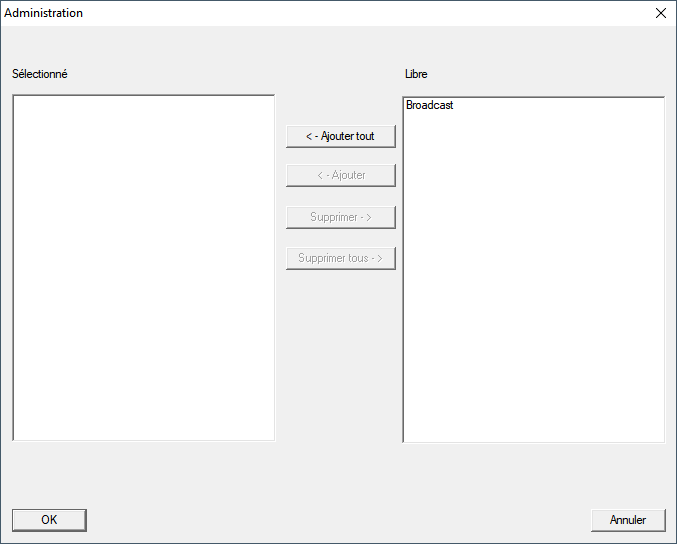This screenshot has height=544, width=677.
Task: Click empty space in Libre list below Broadcast
Action: coord(533,280)
